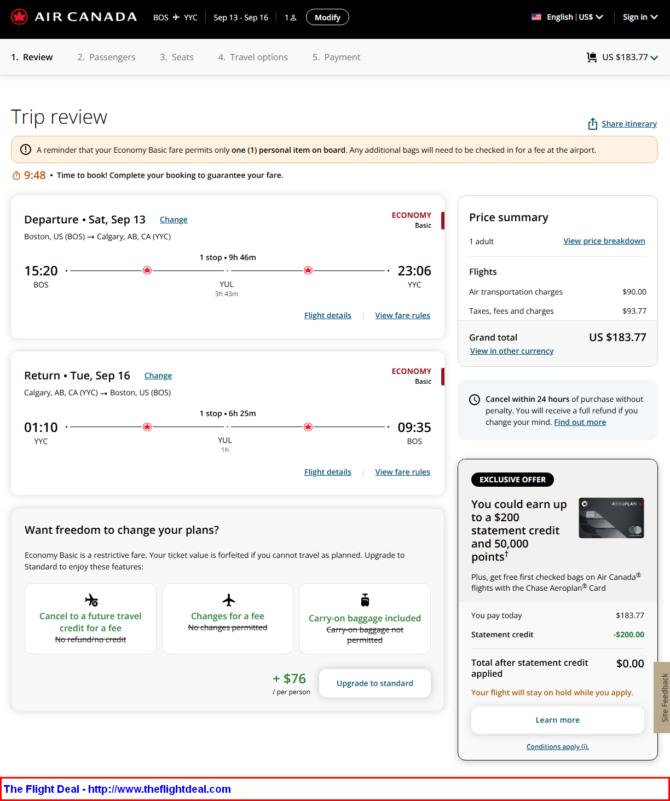Go to step 2 Passengers
The height and width of the screenshot is (801, 670).
[106, 57]
